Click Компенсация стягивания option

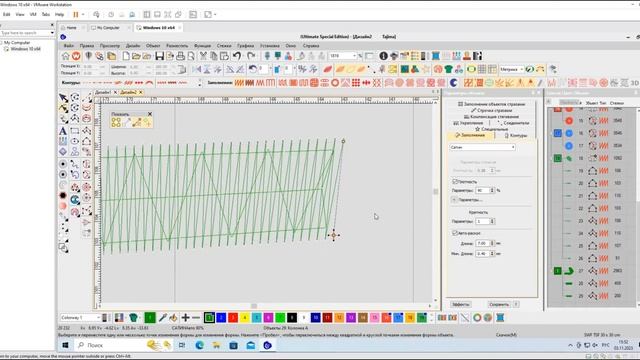pos(491,117)
